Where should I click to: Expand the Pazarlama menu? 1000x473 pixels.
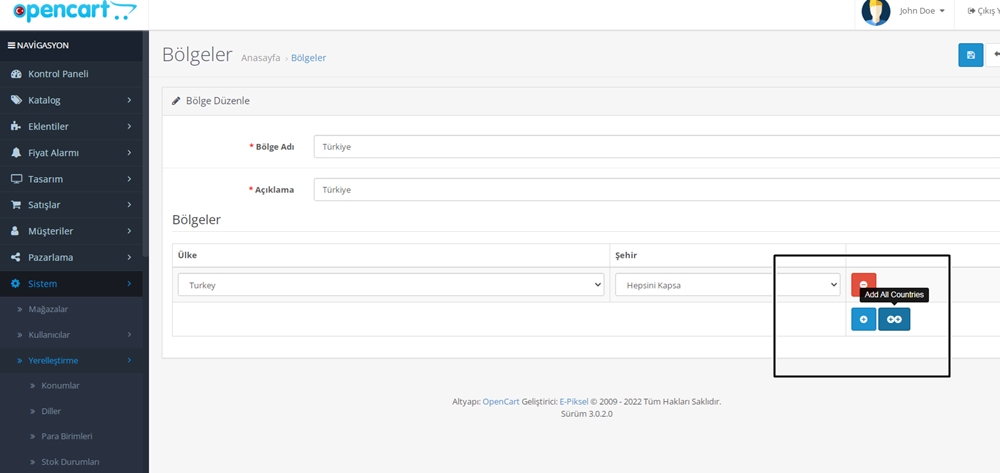(x=71, y=258)
